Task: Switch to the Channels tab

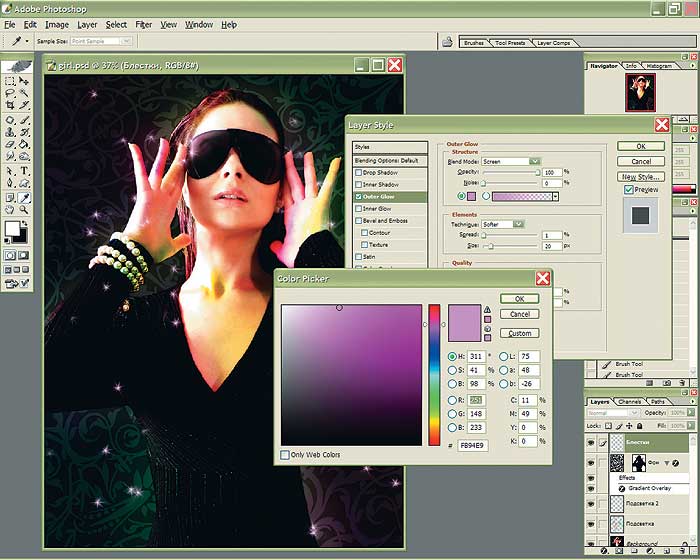Action: (629, 402)
